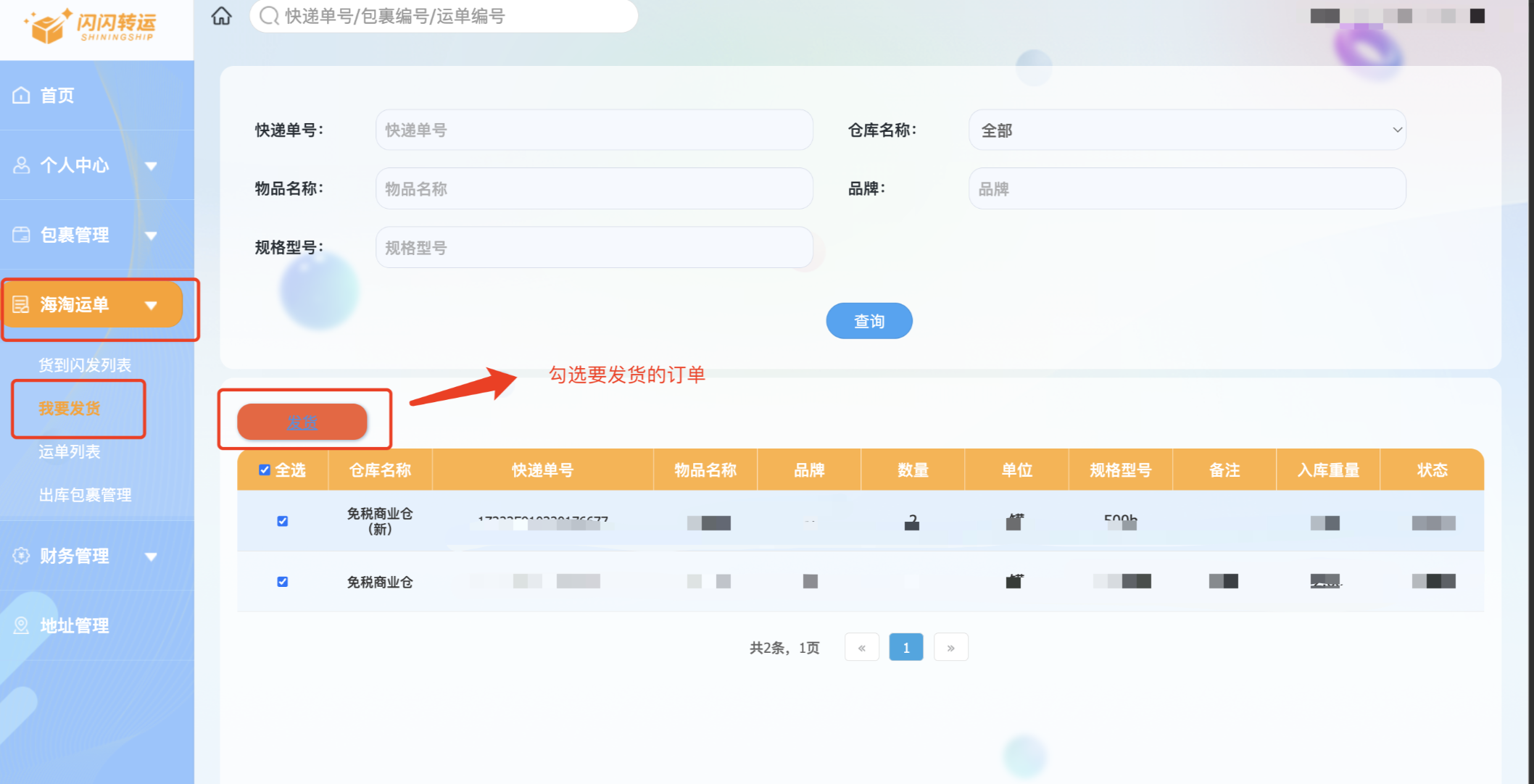Screen dimensions: 1534x784
Task: Click the 快递单号 filter input field
Action: [x=594, y=130]
